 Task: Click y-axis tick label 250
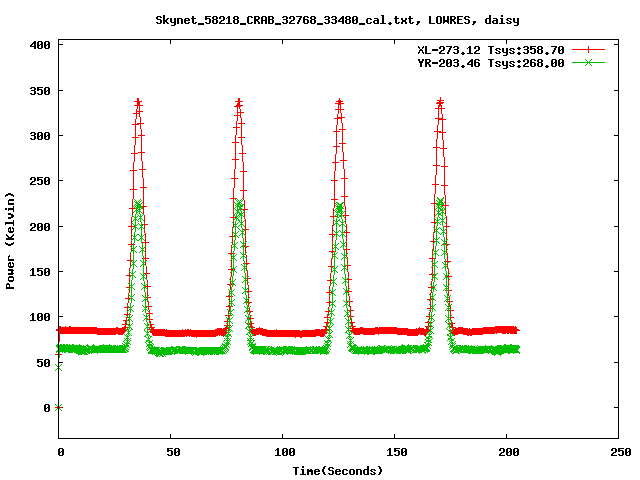[40, 181]
